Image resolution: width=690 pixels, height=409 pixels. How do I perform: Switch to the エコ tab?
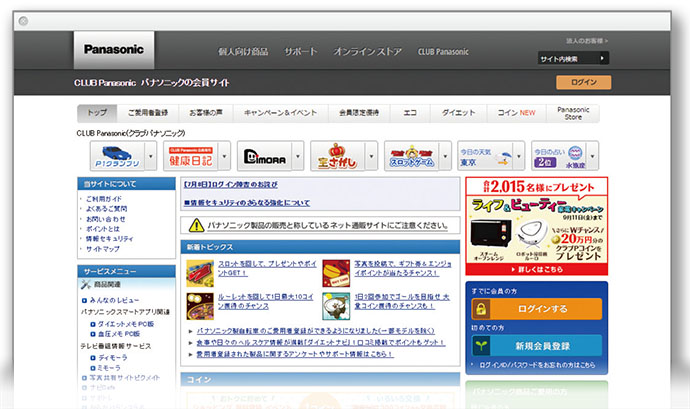pos(410,113)
